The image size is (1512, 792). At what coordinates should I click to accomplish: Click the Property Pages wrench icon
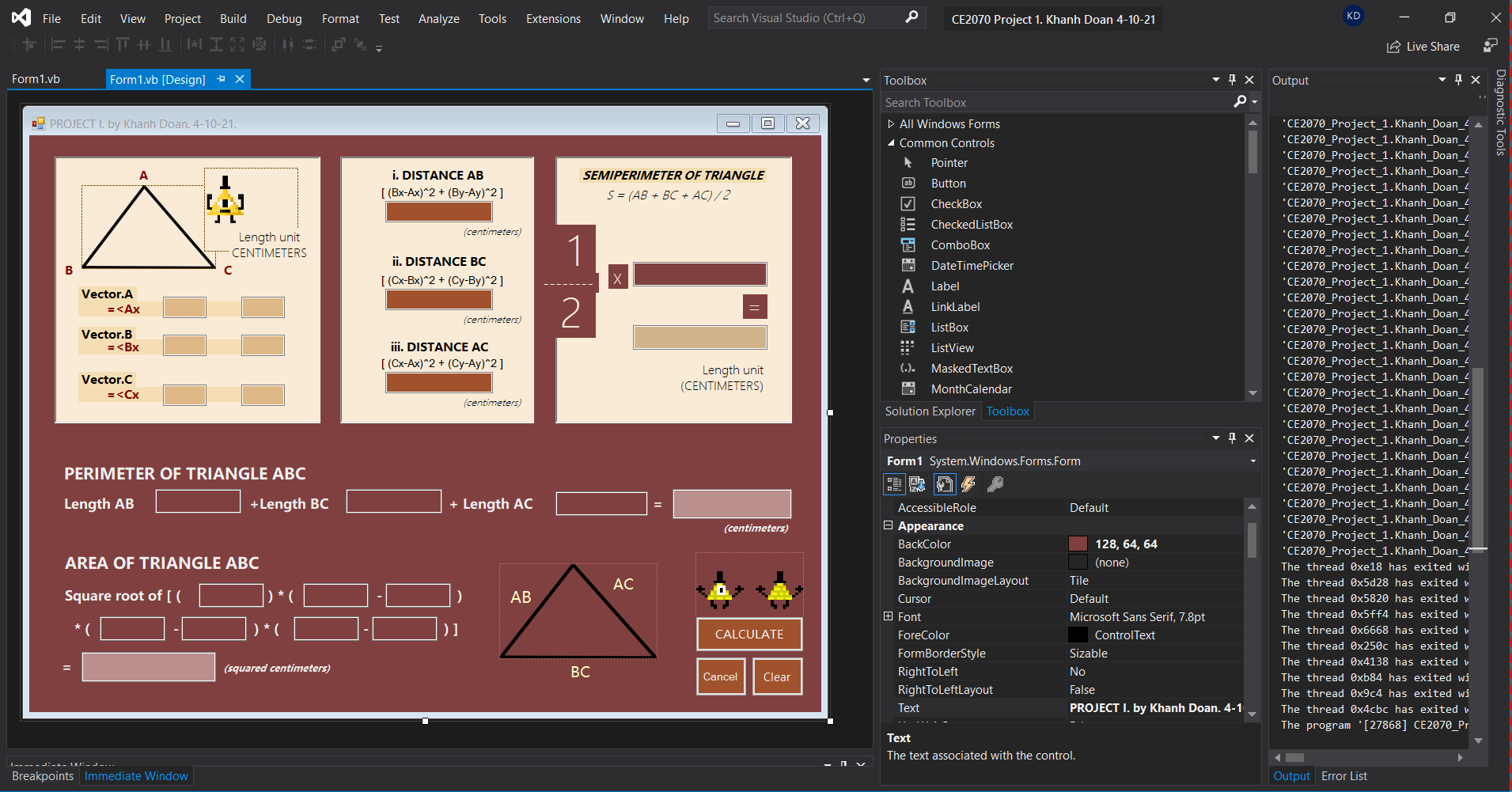995,484
